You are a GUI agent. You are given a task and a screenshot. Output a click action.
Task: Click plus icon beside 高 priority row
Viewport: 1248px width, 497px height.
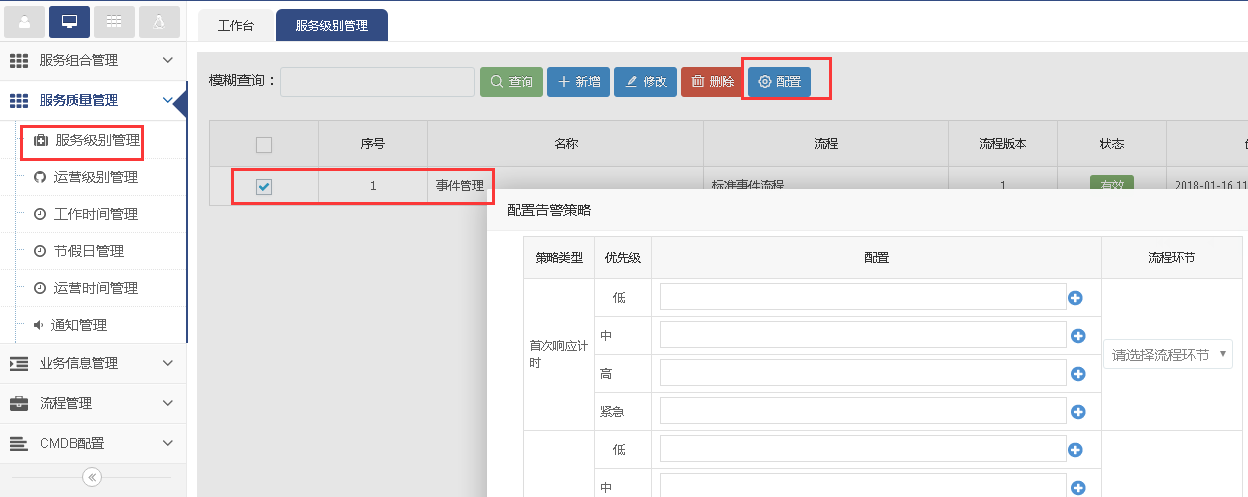point(1078,373)
